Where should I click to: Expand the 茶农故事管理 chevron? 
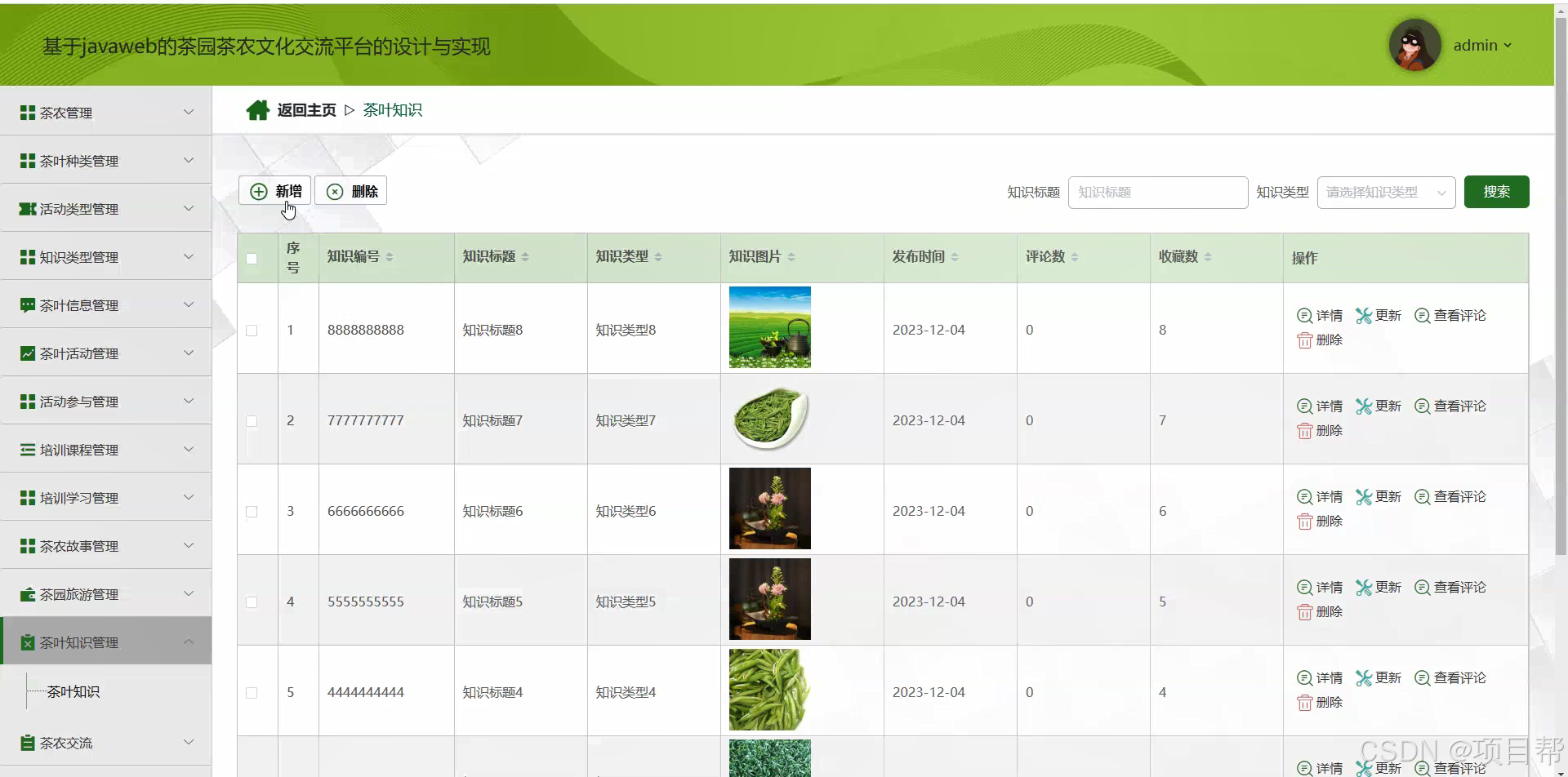pos(189,545)
